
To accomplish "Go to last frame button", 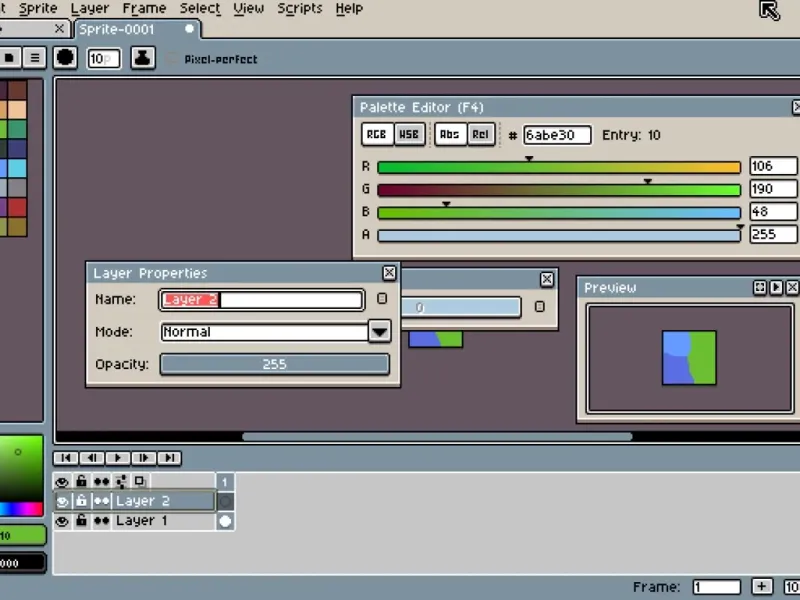I will (x=169, y=458).
